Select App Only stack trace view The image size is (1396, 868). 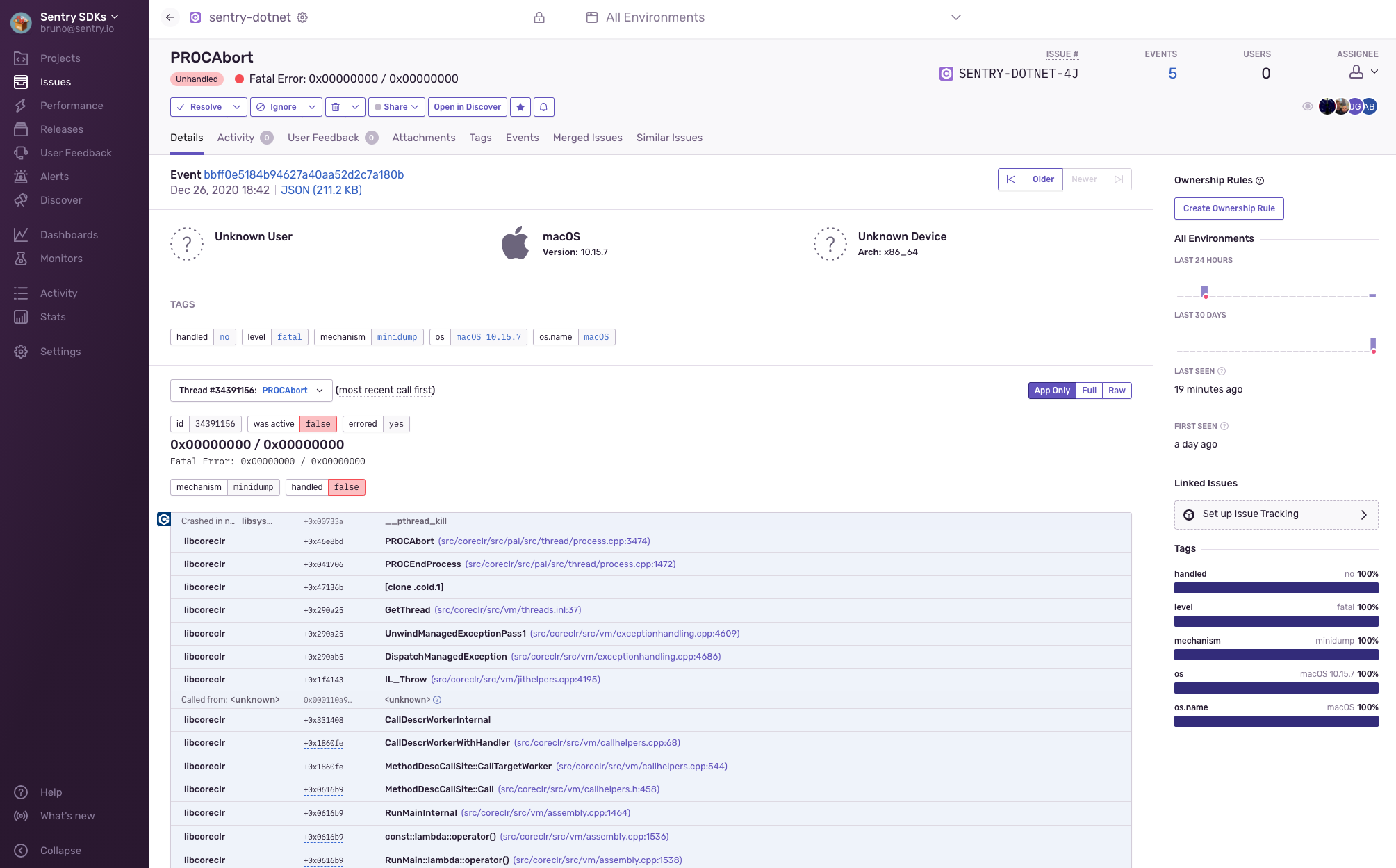tap(1051, 391)
